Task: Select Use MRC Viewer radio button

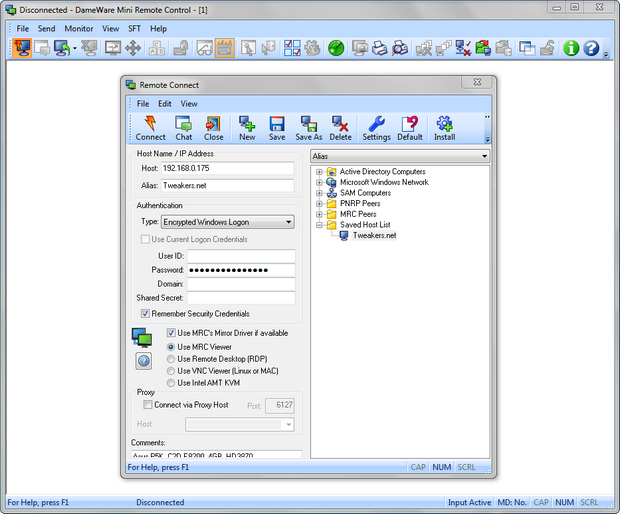Action: 171,347
